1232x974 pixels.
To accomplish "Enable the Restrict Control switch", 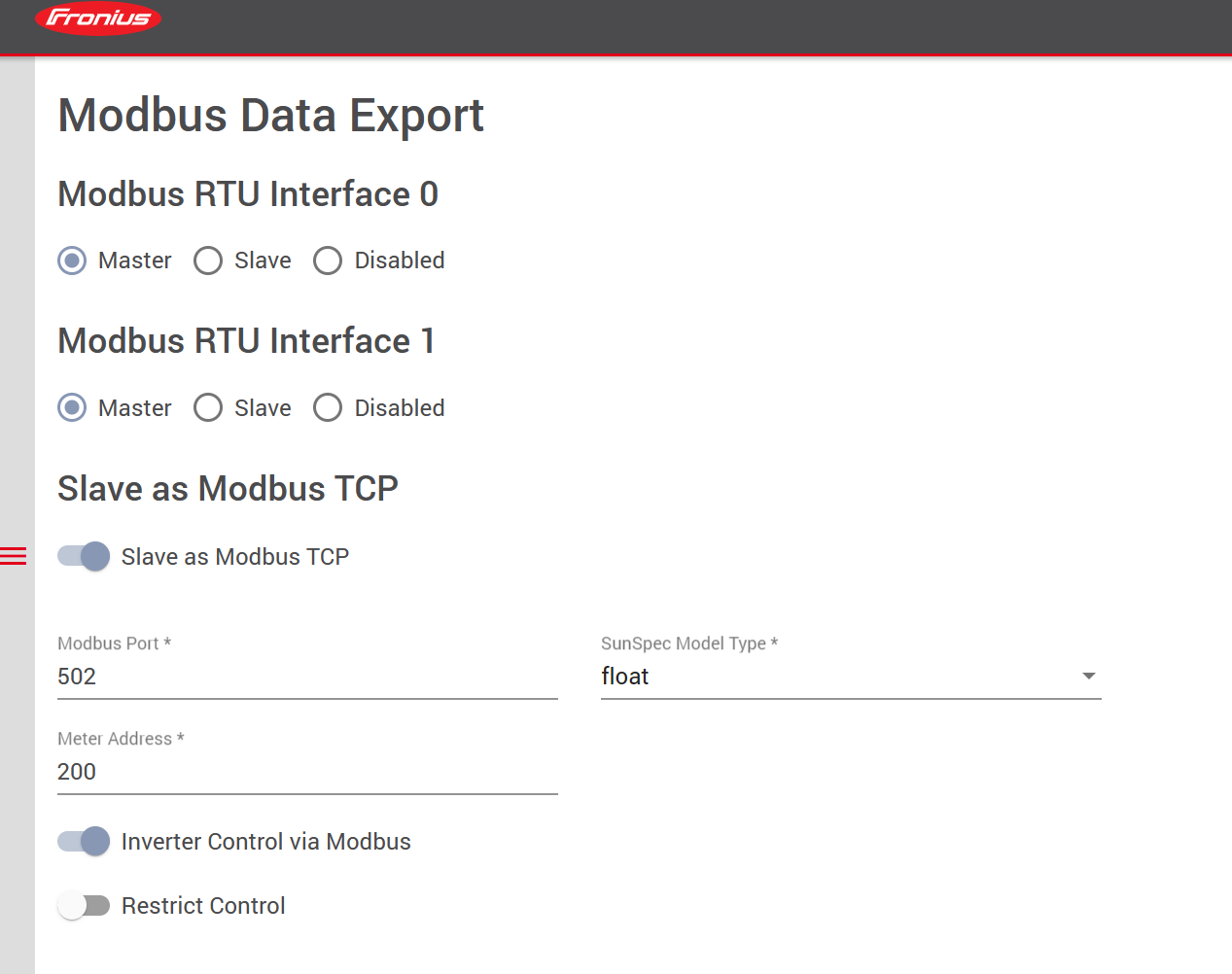I will 84,905.
